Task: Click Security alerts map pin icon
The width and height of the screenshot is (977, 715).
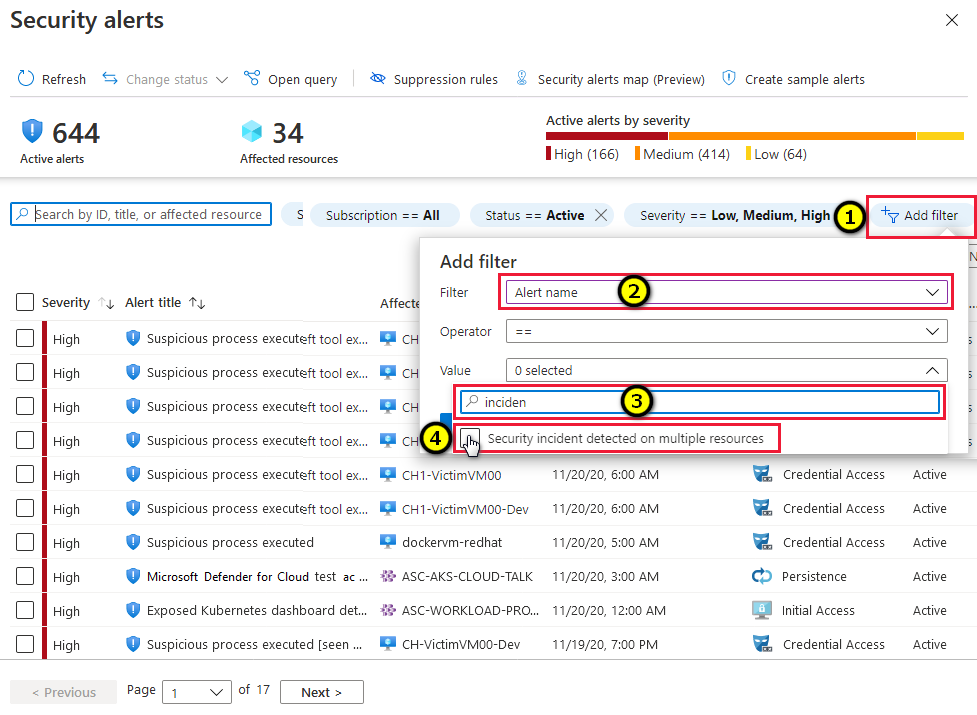Action: click(x=522, y=78)
